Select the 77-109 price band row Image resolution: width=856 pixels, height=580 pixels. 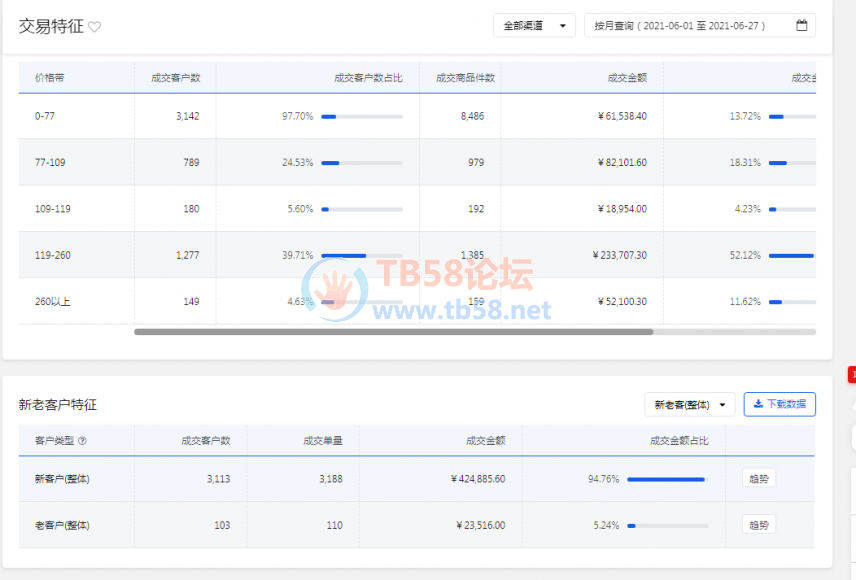pos(50,162)
